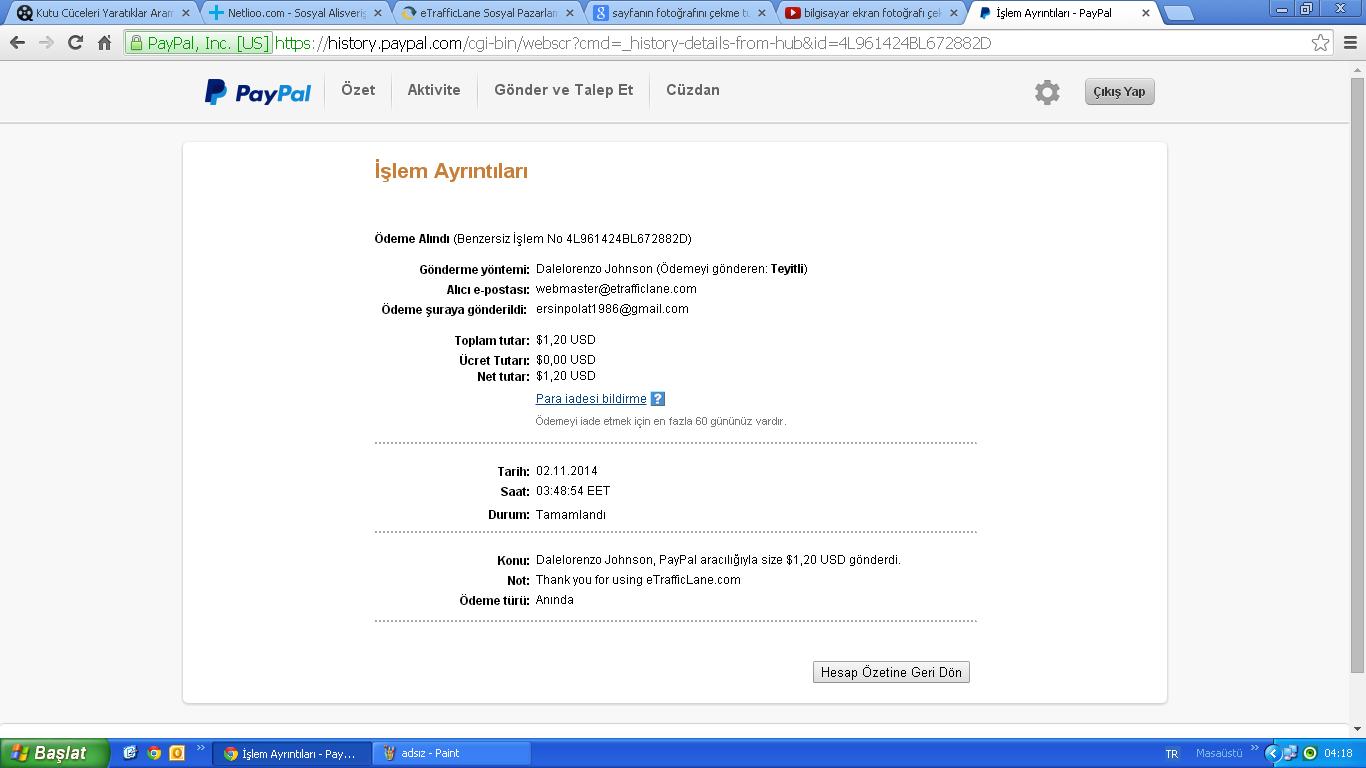Close the Kutu Cüceleri tab
This screenshot has height=768, width=1366.
click(186, 13)
